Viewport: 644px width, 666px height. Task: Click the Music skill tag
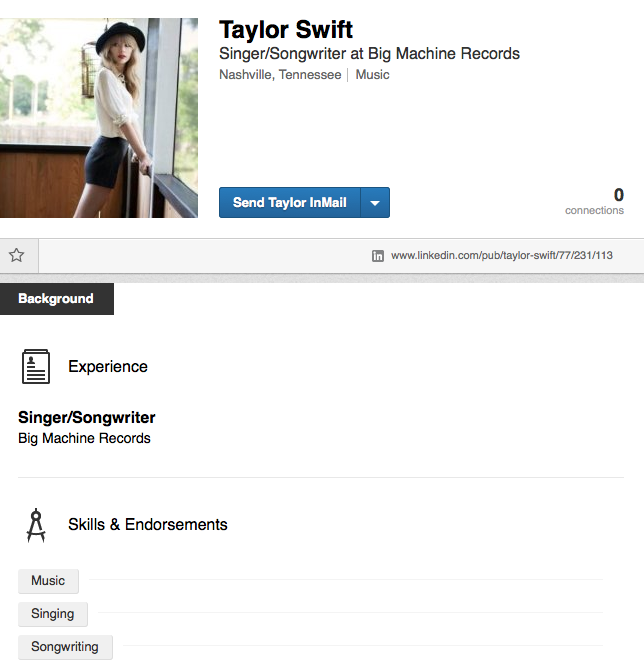click(x=48, y=581)
